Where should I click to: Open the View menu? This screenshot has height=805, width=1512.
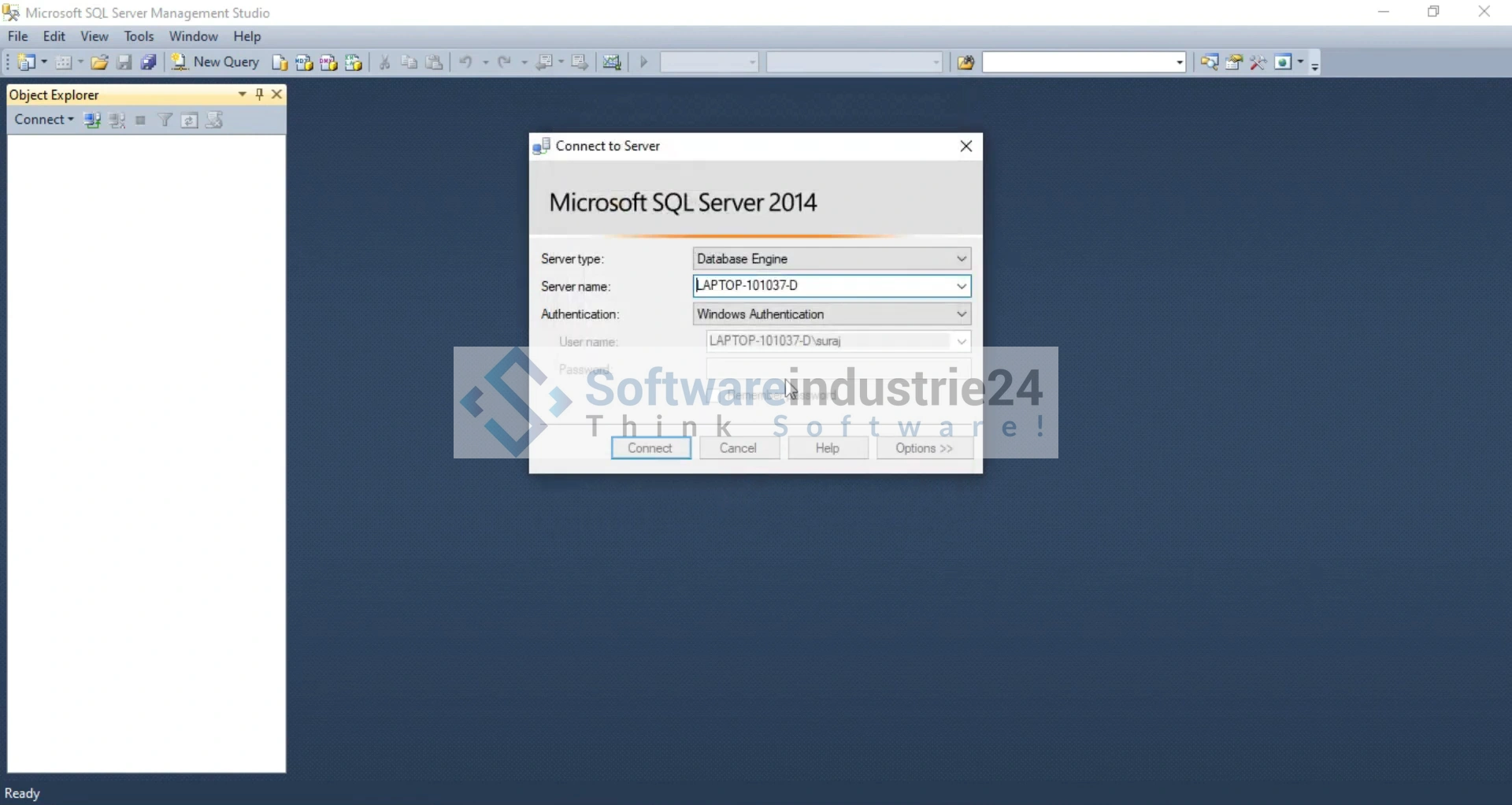pyautogui.click(x=94, y=36)
